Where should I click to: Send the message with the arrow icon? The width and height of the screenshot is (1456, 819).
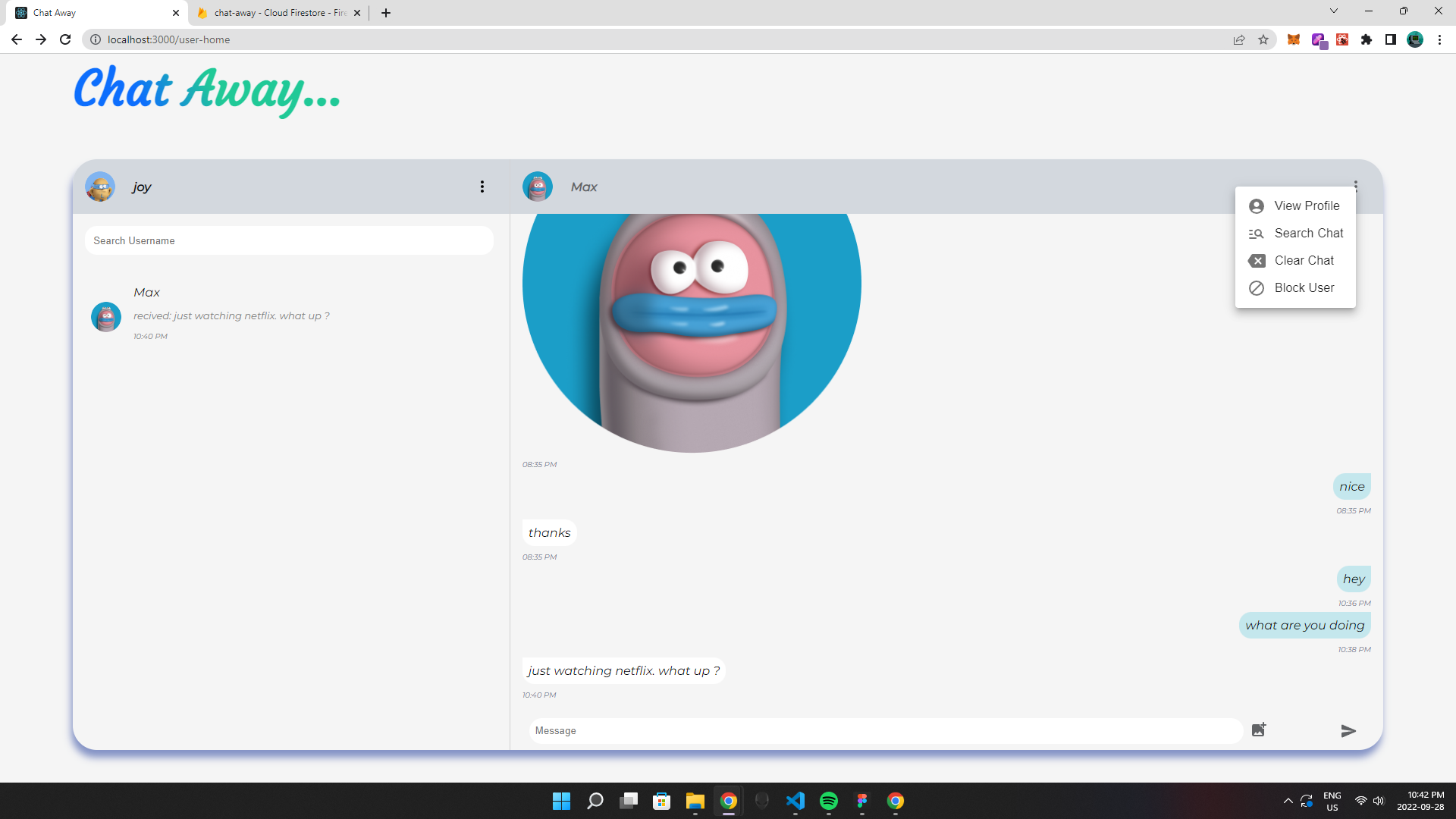1348,730
